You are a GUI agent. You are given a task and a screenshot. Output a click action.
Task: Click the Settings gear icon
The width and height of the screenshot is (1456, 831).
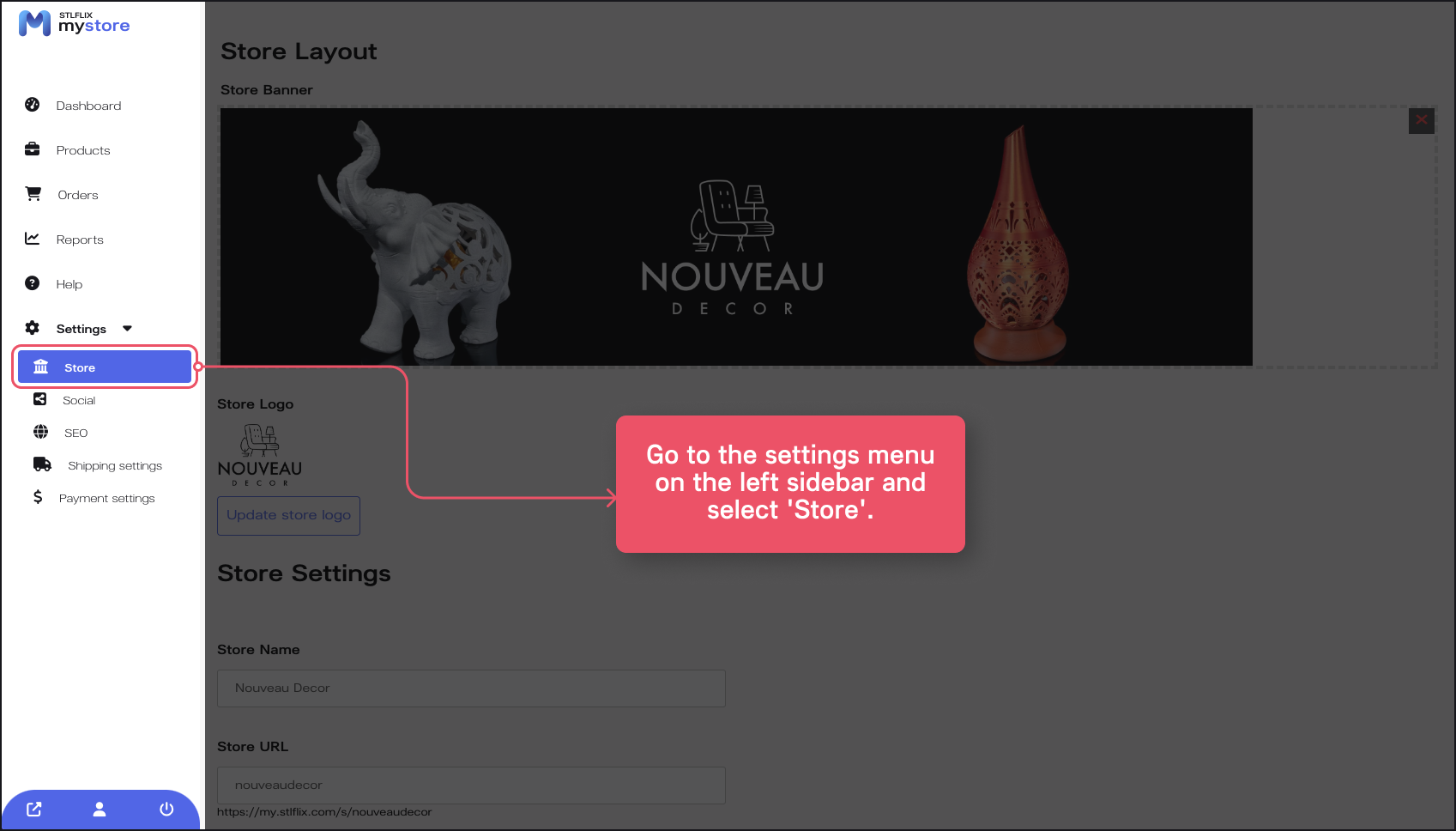coord(33,328)
